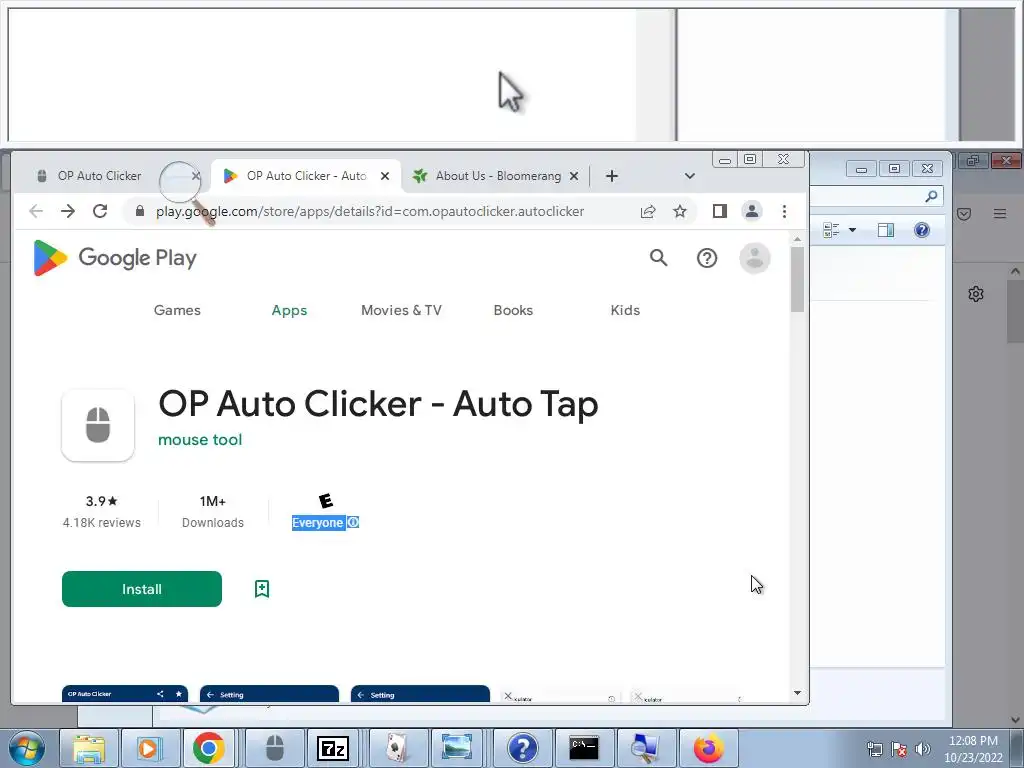
Task: Switch to Firefox on taskbar
Action: coord(709,748)
